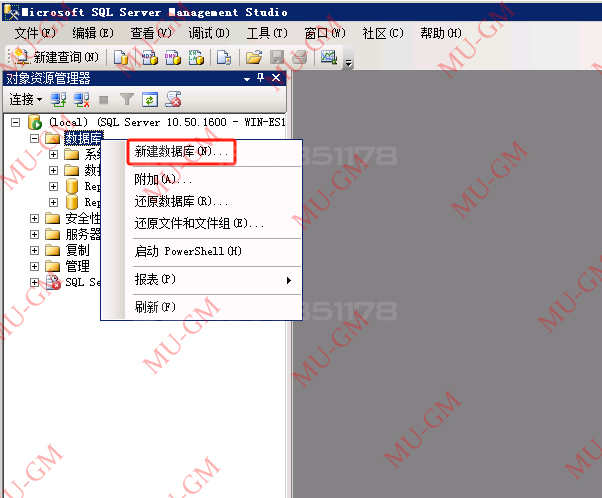The height and width of the screenshot is (498, 602).
Task: Toggle auto-hide pin of Object Explorer
Action: (x=261, y=78)
